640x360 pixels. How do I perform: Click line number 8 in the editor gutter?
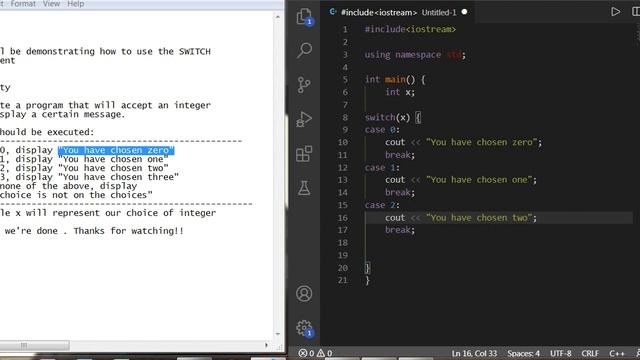click(x=345, y=118)
